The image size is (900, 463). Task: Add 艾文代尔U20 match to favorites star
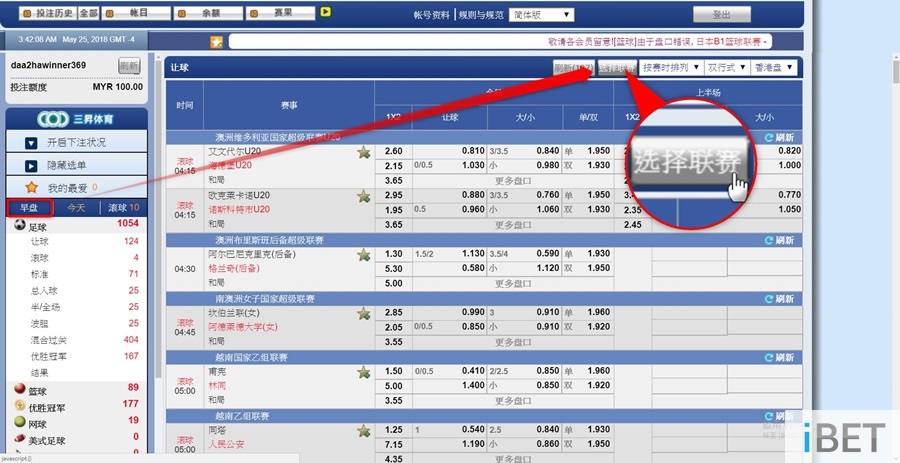tap(363, 152)
